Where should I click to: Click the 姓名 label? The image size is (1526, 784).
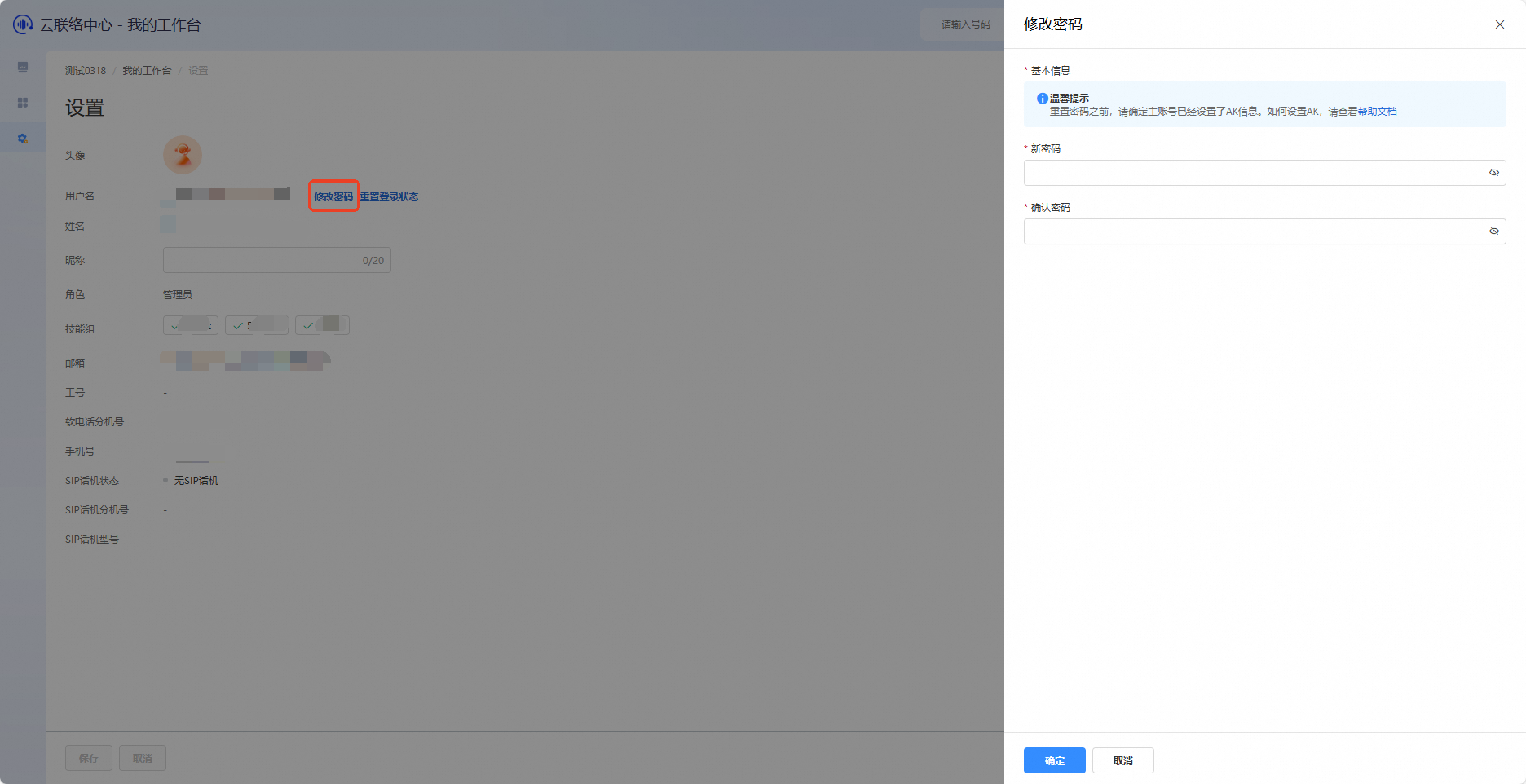coord(75,227)
